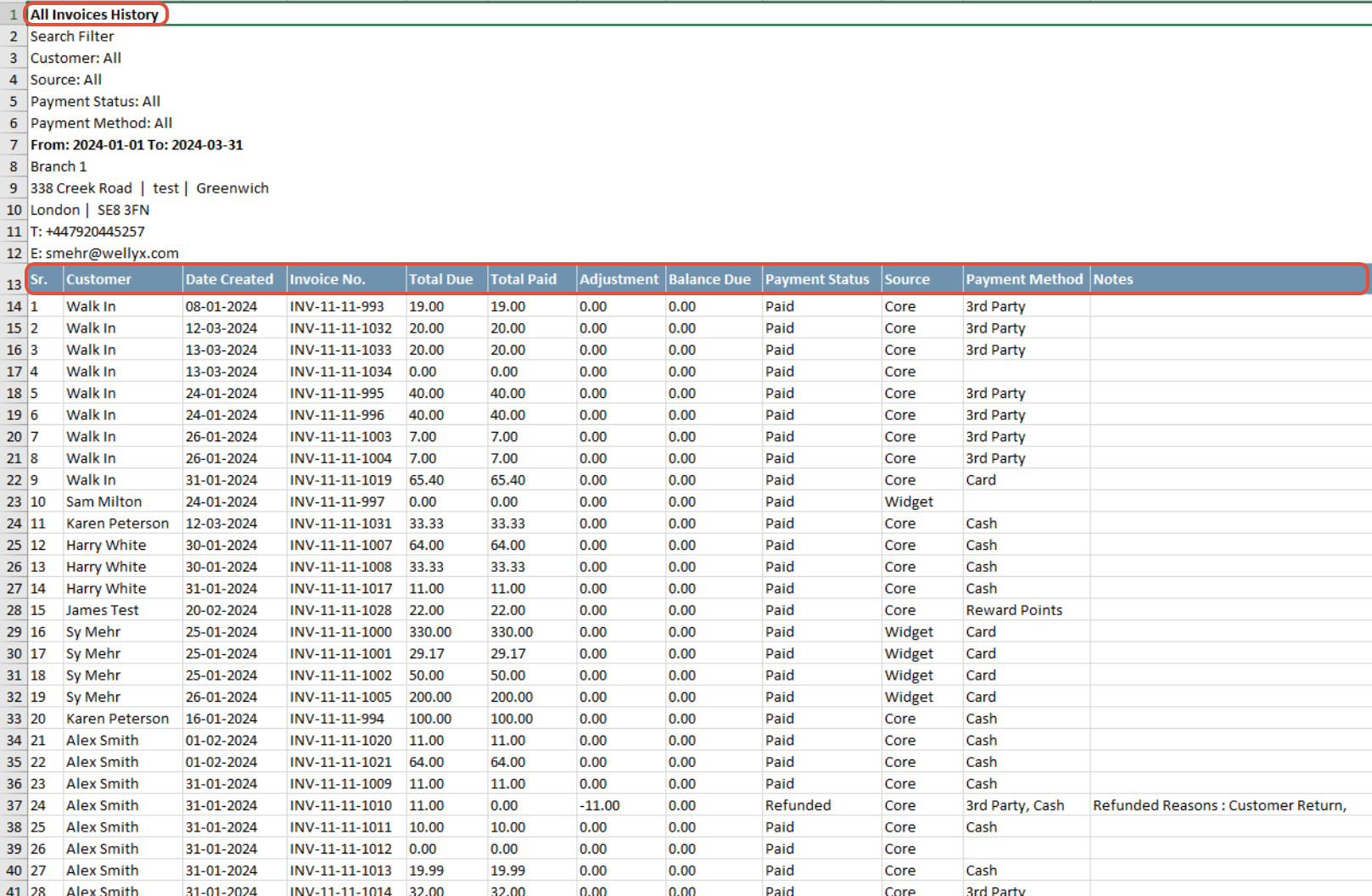Select the 'Total Due' header cell
This screenshot has height=896, width=1372.
click(x=447, y=279)
